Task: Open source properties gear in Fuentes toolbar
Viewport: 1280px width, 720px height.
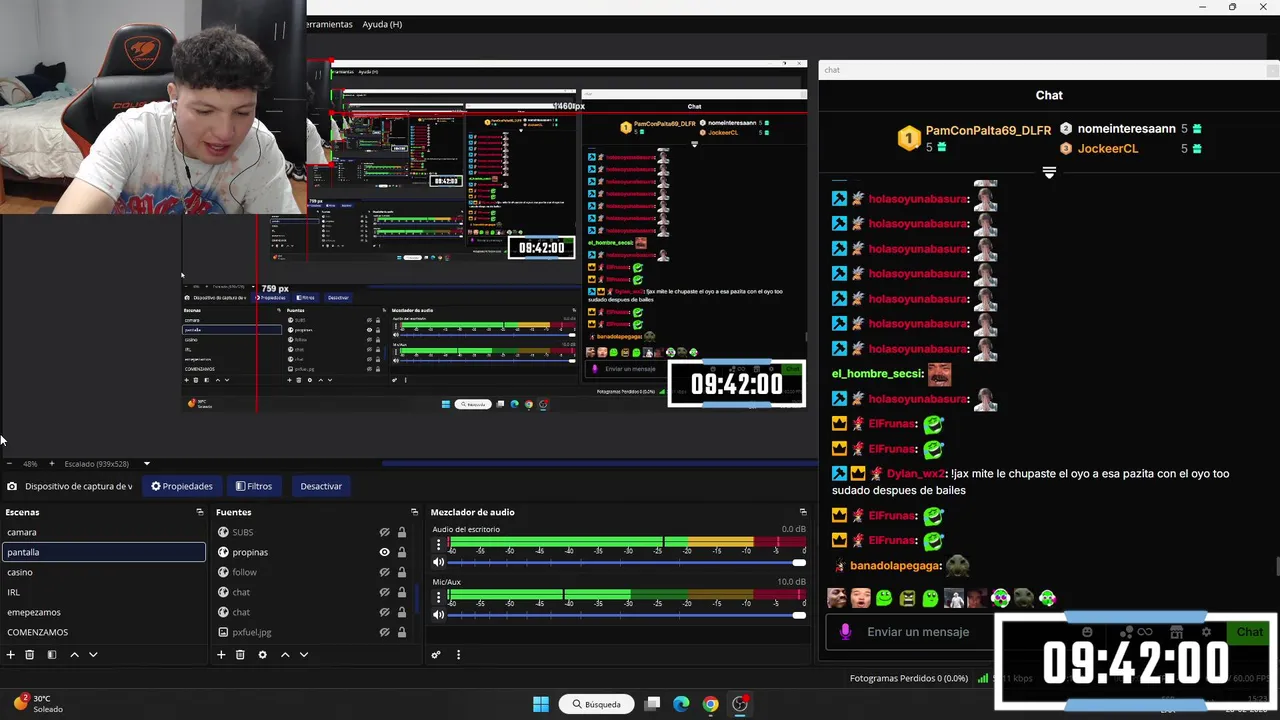Action: (262, 655)
